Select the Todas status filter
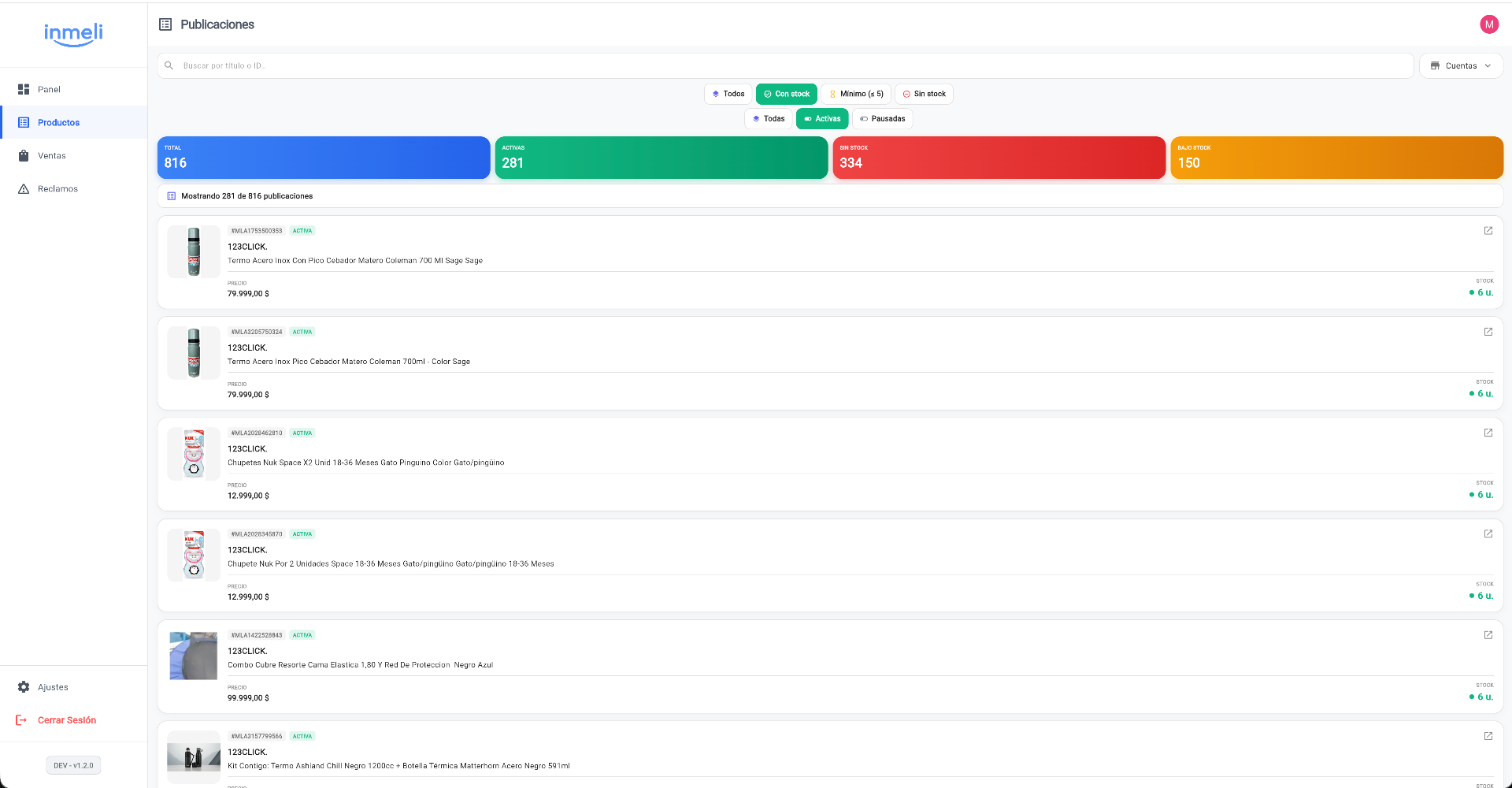Viewport: 1512px width, 788px height. click(x=769, y=119)
